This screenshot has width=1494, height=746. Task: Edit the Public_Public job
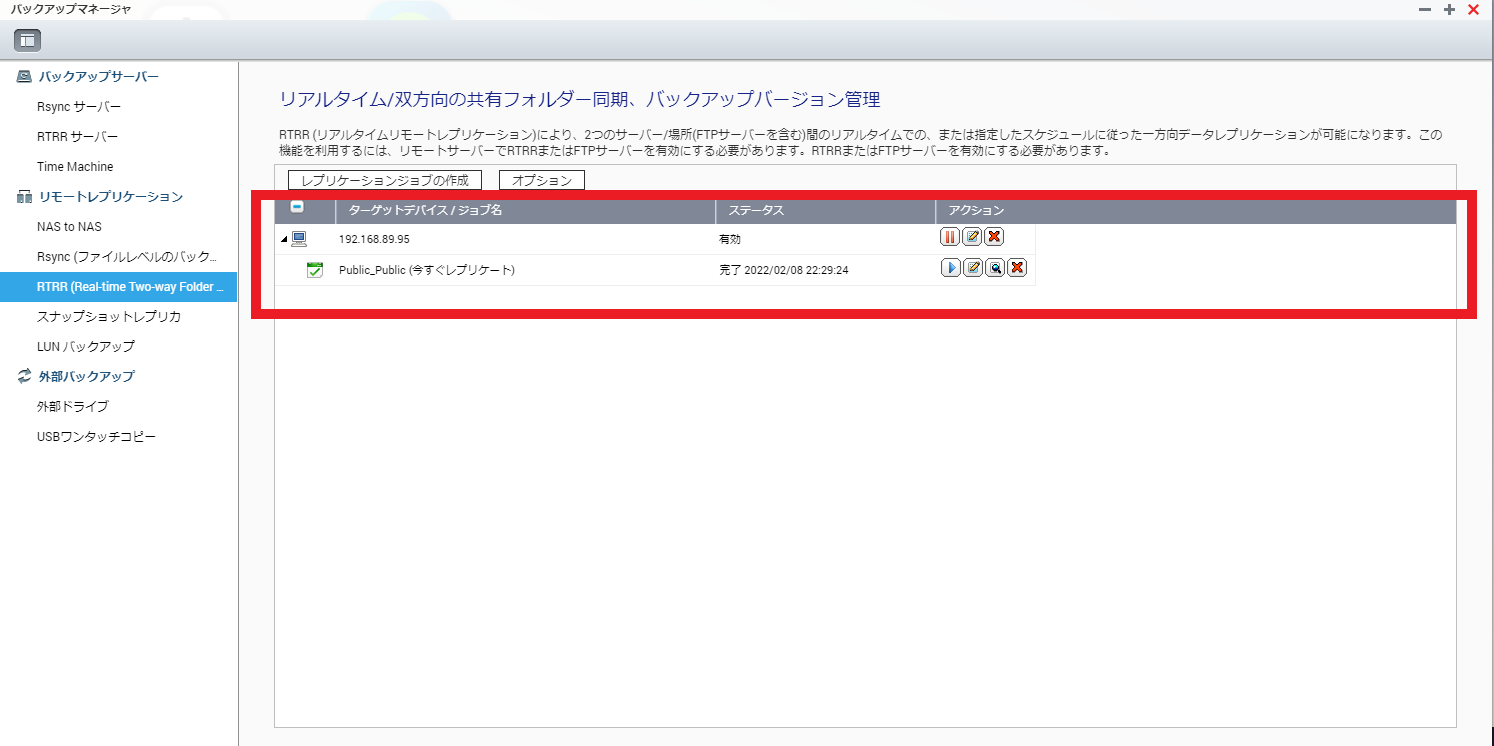(x=972, y=268)
